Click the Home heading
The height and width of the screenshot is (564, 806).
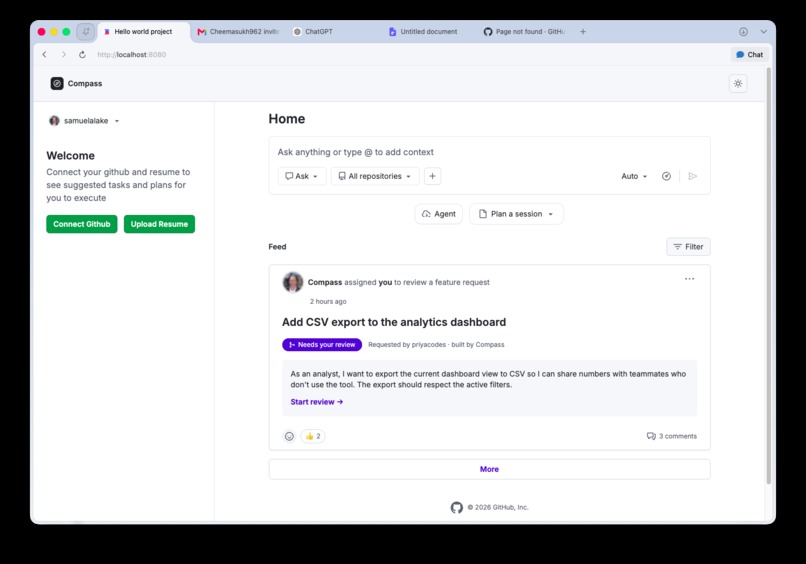tap(286, 119)
